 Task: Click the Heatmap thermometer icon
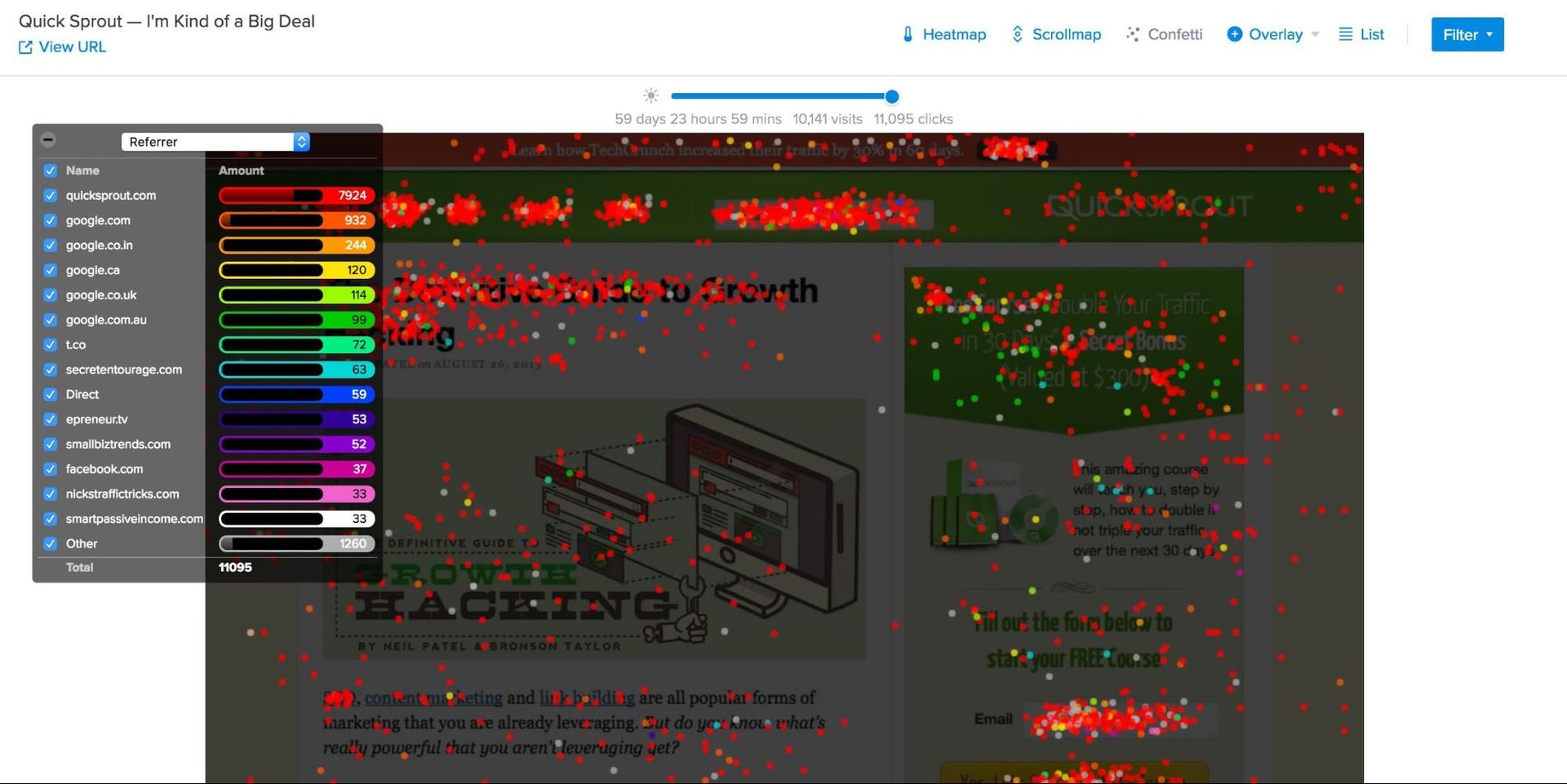(908, 34)
